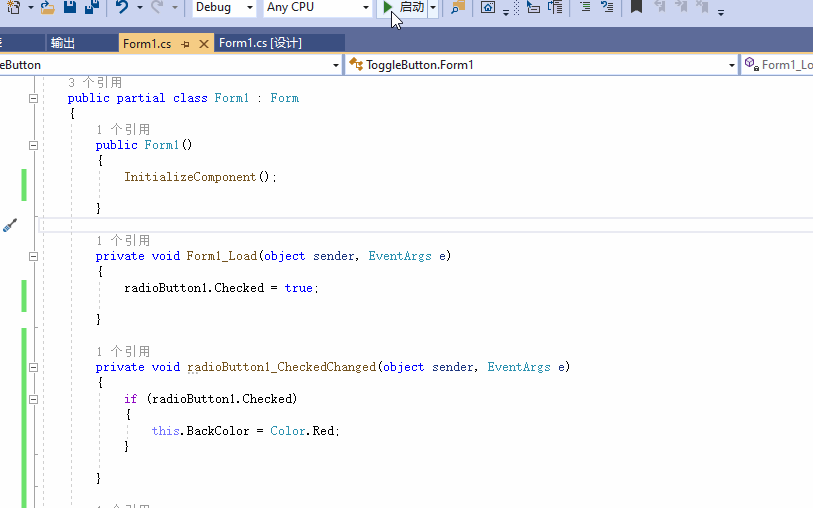Toggle pin on Form1.cs tab
Image resolution: width=813 pixels, height=508 pixels.
[185, 43]
